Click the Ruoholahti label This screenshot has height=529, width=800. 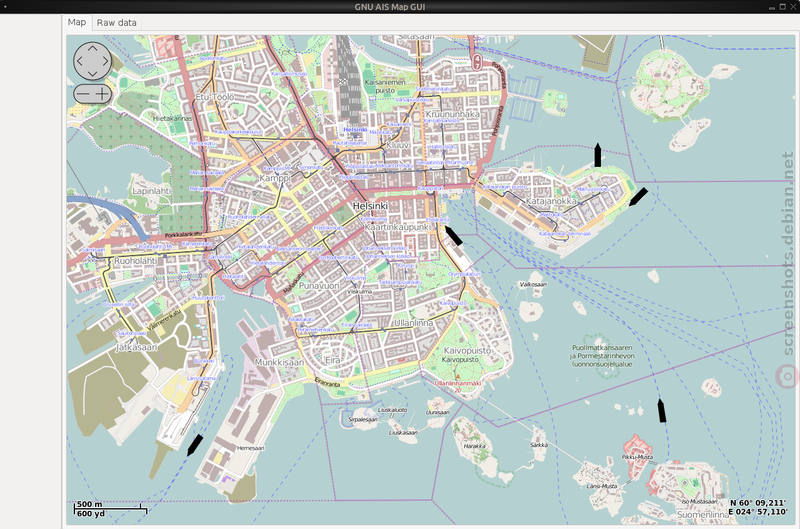pyautogui.click(x=136, y=261)
